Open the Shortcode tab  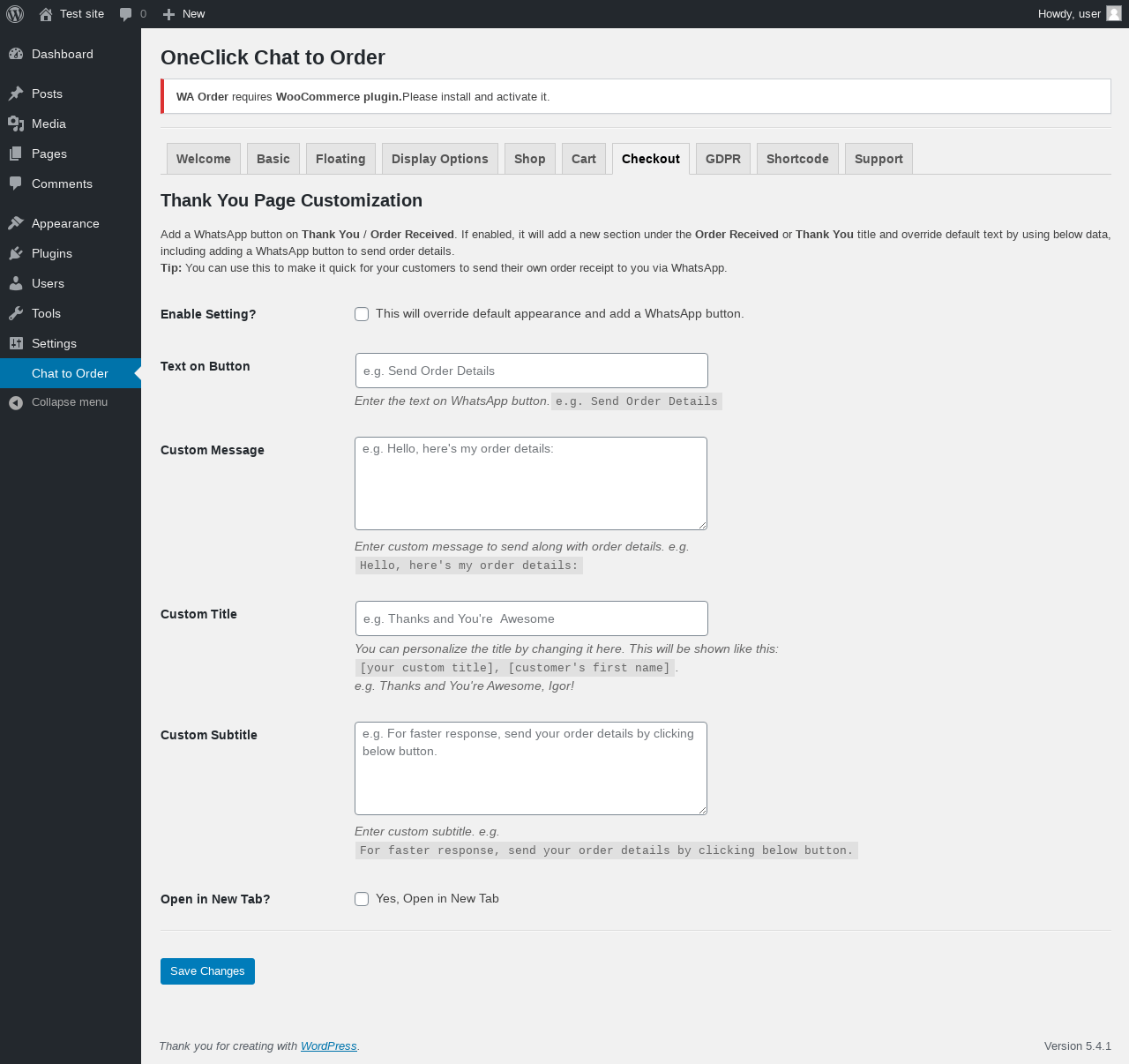pos(797,159)
